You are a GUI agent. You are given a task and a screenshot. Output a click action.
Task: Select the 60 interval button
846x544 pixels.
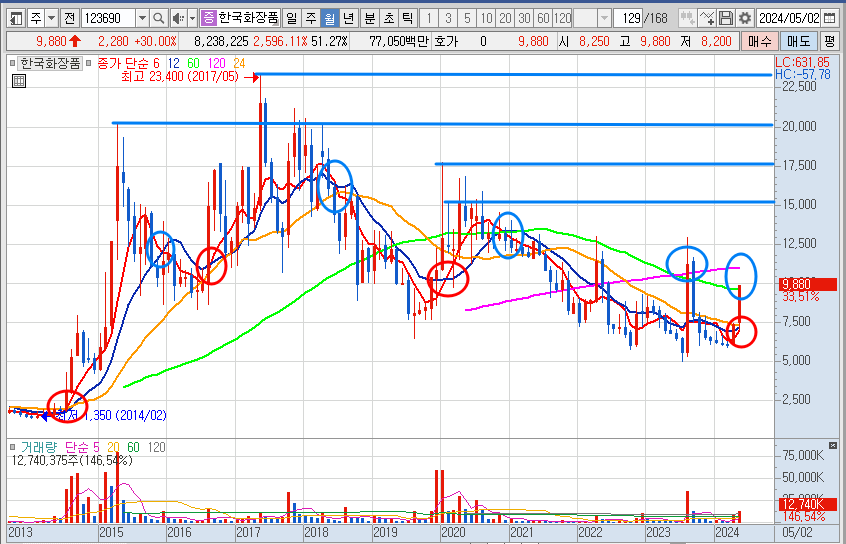pyautogui.click(x=543, y=18)
